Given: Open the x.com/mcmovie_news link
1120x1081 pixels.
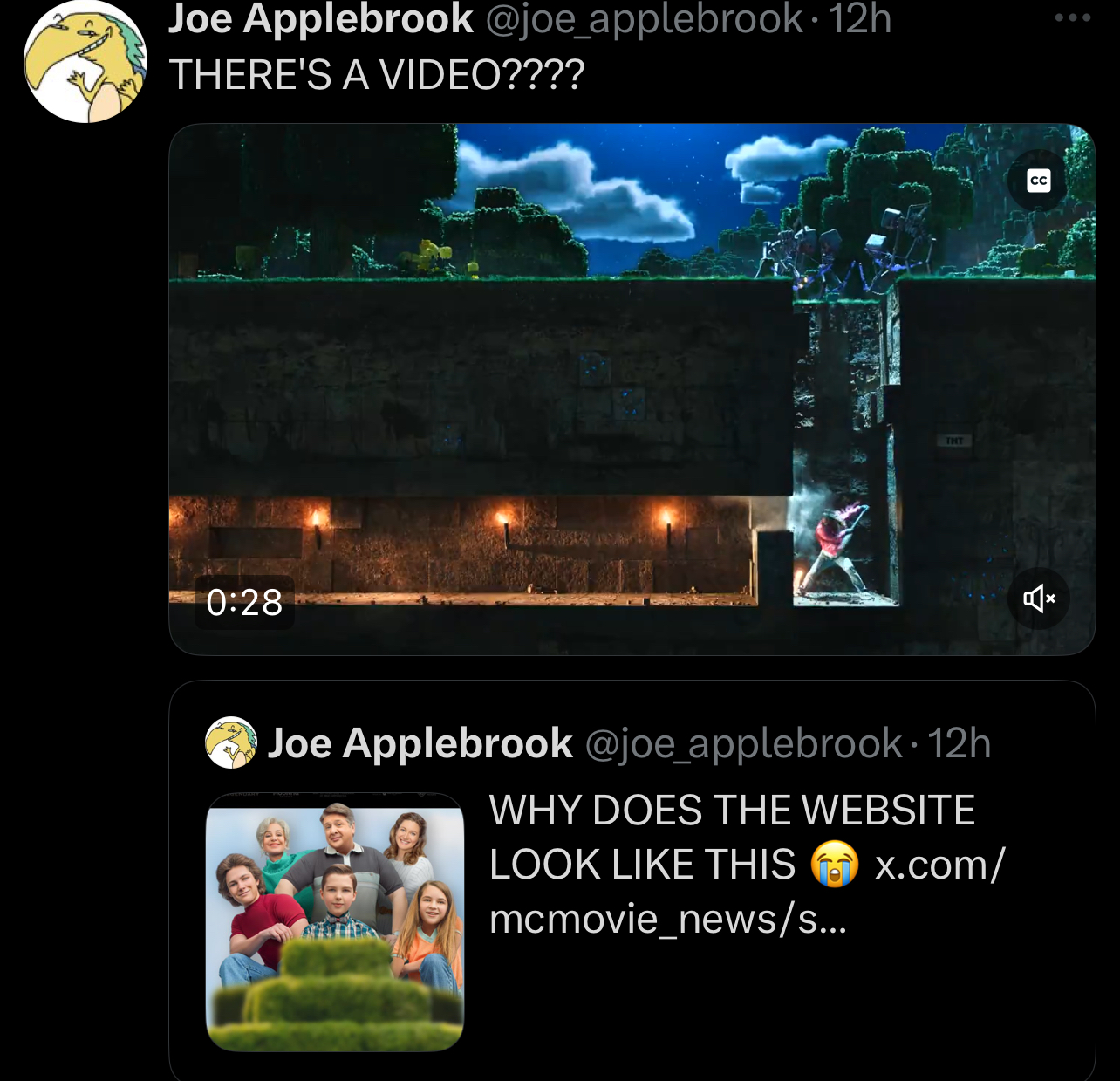Looking at the screenshot, I should point(748,892).
